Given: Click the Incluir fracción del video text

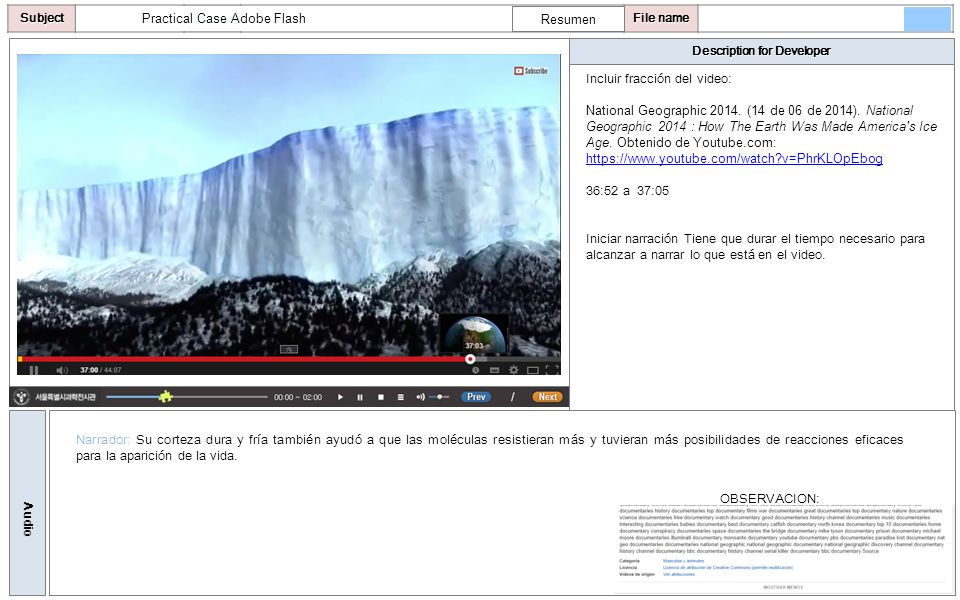Looking at the screenshot, I should click(x=658, y=78).
